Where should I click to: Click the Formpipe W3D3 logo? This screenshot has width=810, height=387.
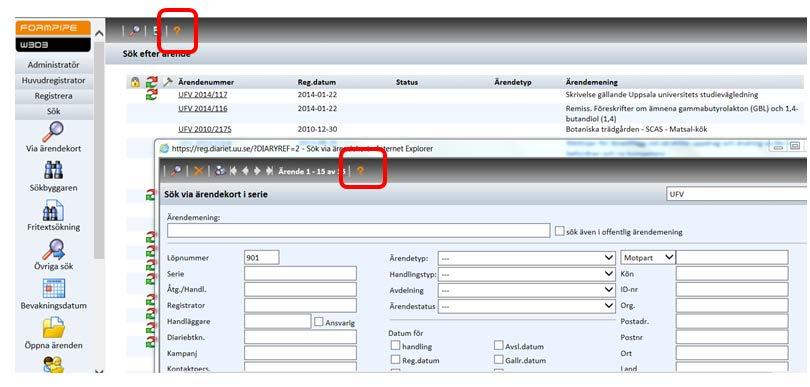[53, 36]
